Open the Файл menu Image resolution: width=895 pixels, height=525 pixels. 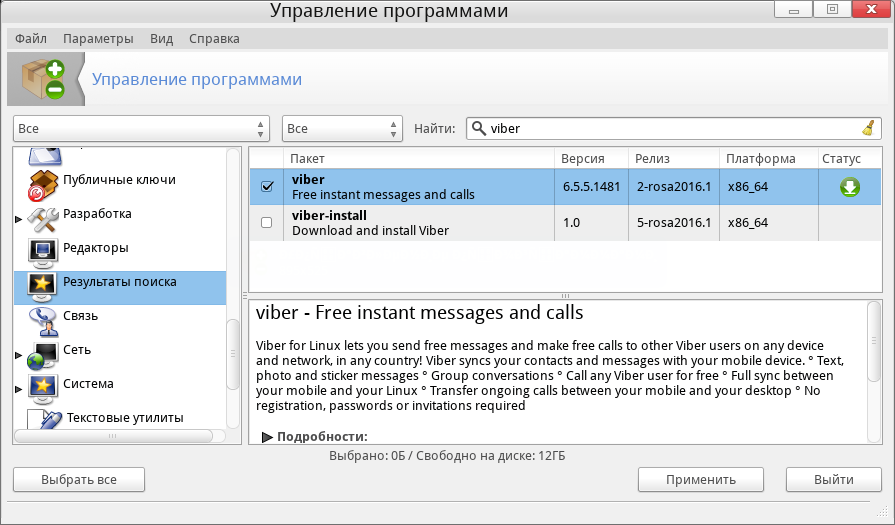coord(31,39)
